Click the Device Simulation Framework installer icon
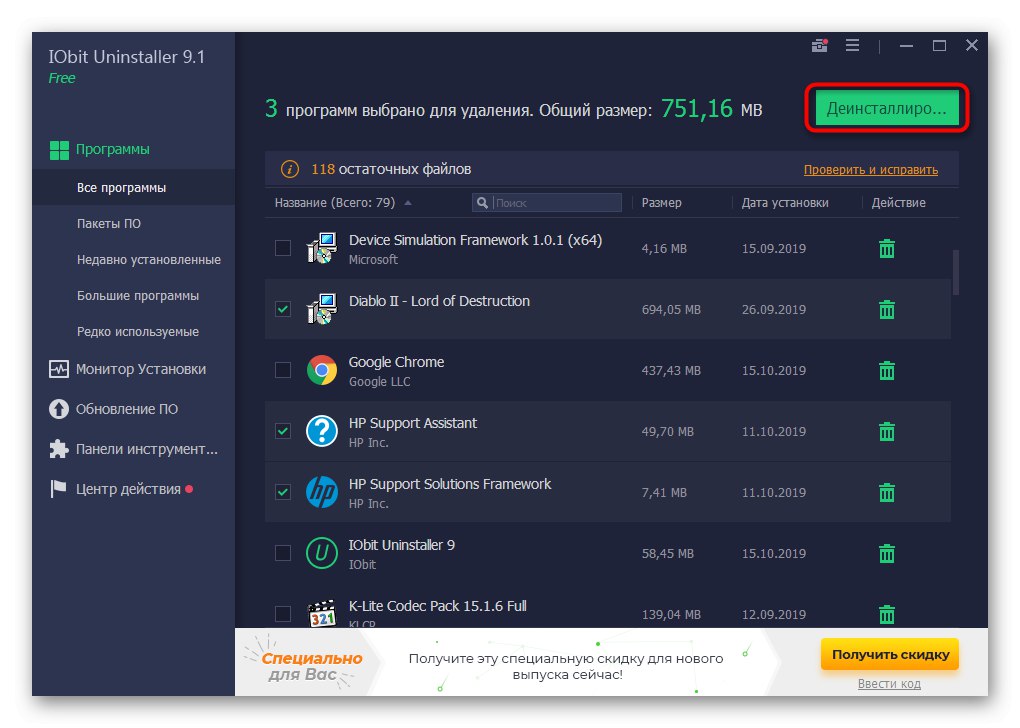Screen dimensions: 1020x728 322,248
